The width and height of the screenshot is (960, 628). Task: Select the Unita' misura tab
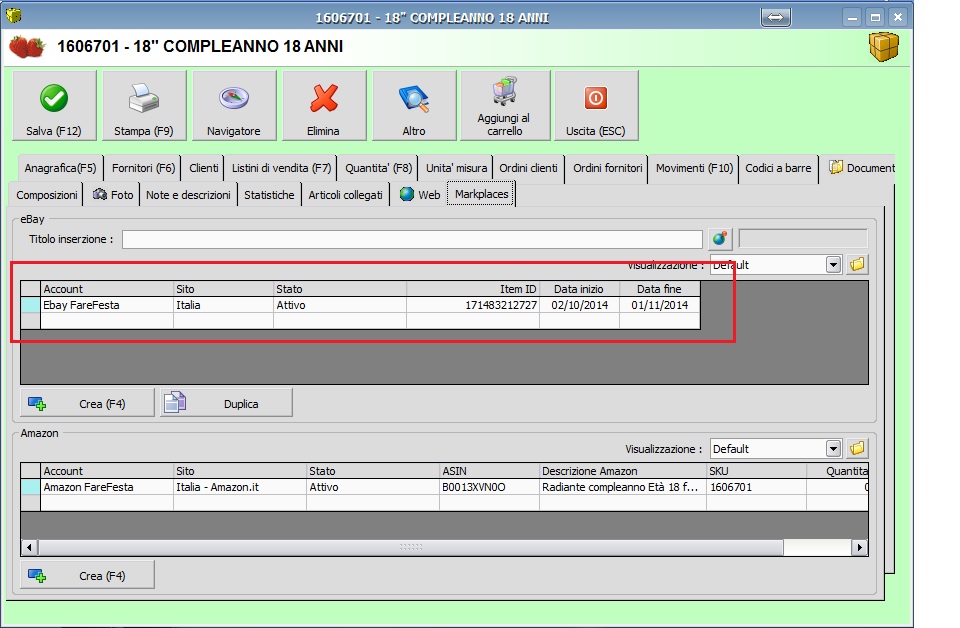tap(457, 168)
